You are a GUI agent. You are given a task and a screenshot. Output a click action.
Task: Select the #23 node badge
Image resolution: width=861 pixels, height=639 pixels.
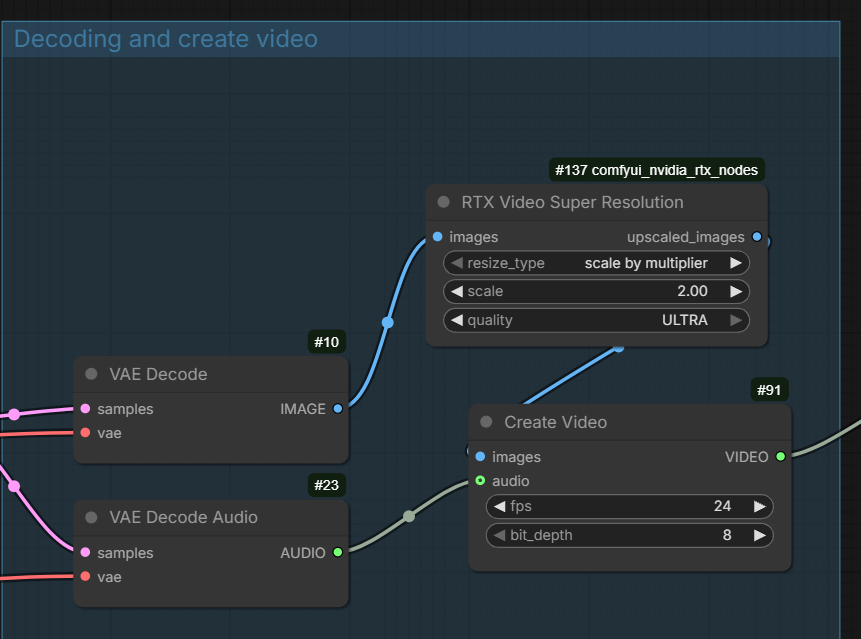[327, 485]
